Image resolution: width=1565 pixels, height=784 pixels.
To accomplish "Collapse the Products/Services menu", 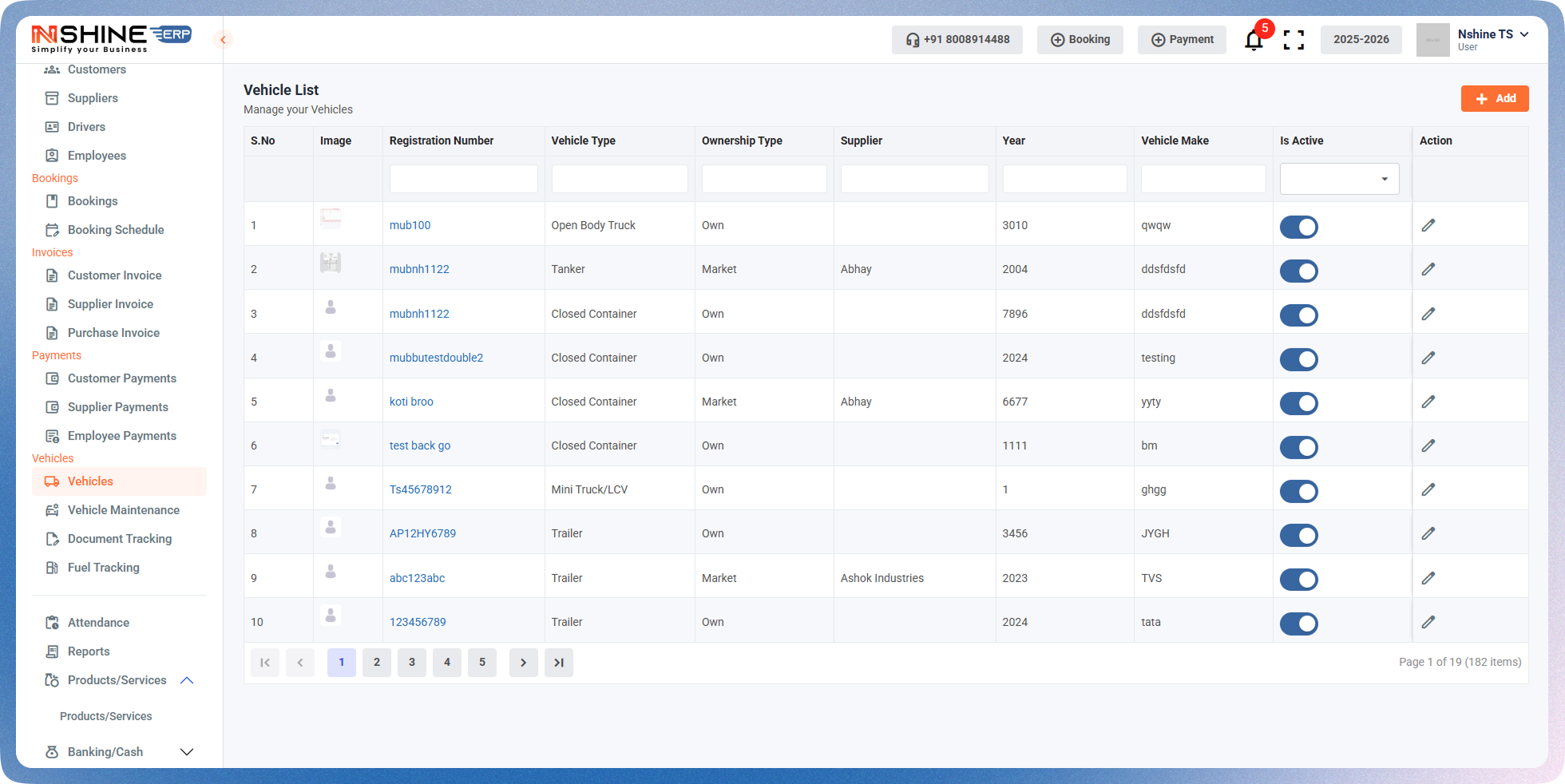I will (187, 680).
